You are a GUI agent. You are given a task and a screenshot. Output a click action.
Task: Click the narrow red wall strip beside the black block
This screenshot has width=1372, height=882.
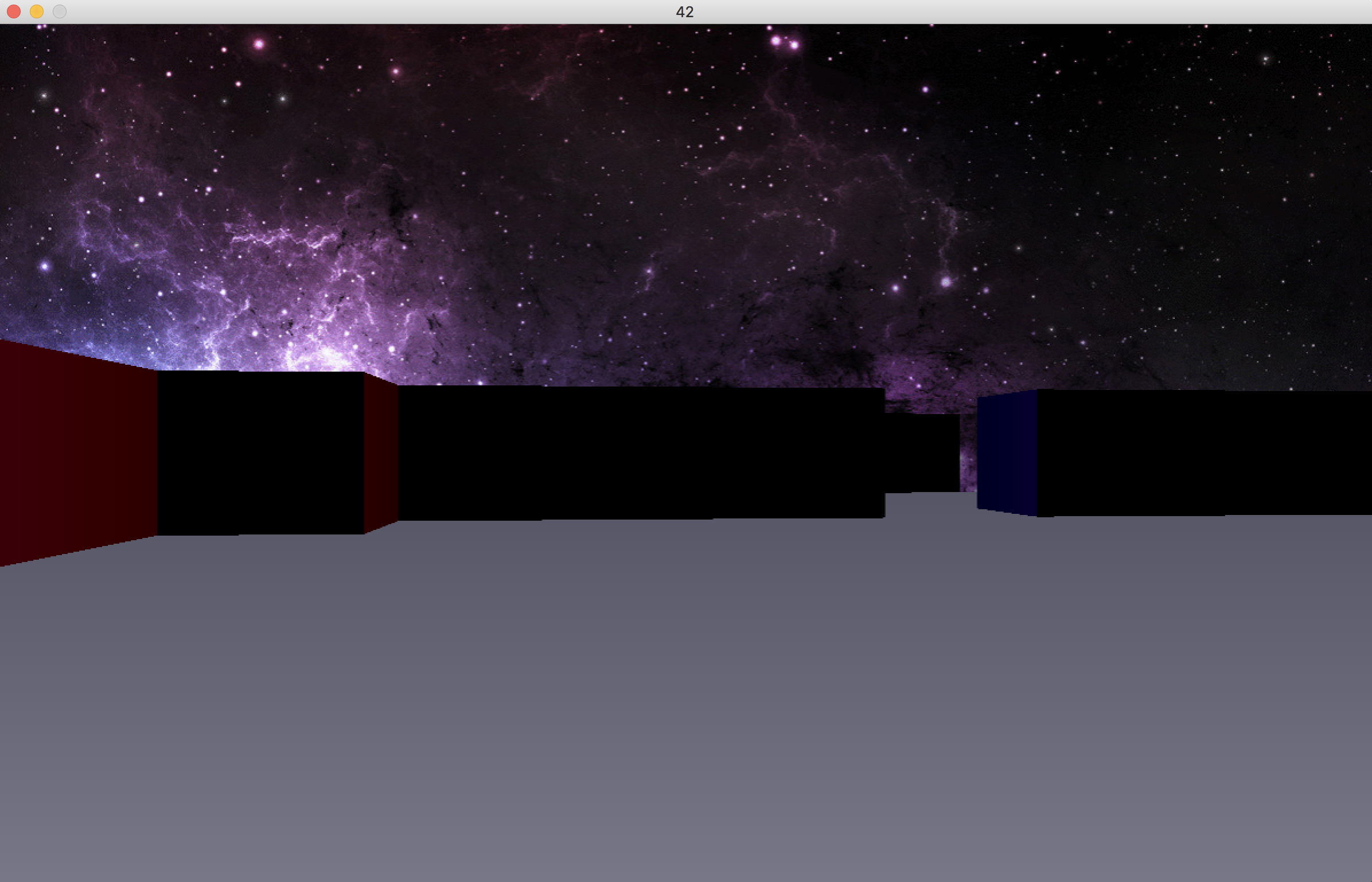380,453
